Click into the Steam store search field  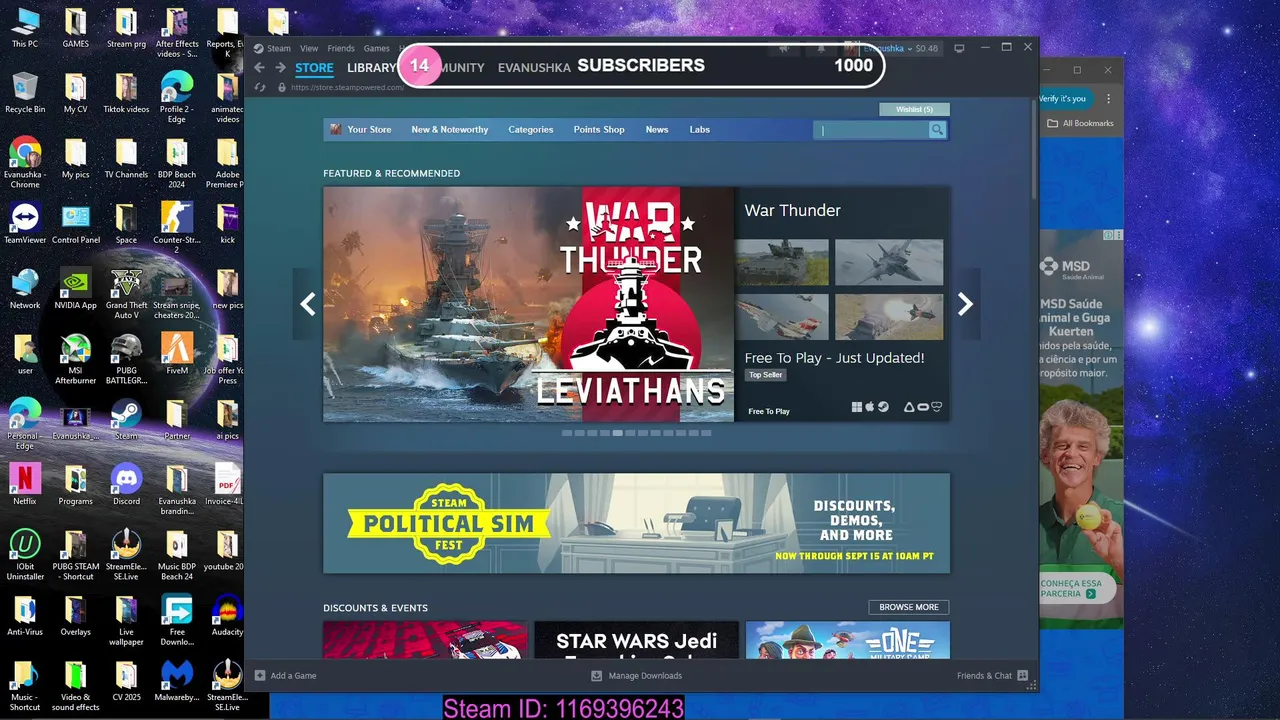click(x=871, y=130)
